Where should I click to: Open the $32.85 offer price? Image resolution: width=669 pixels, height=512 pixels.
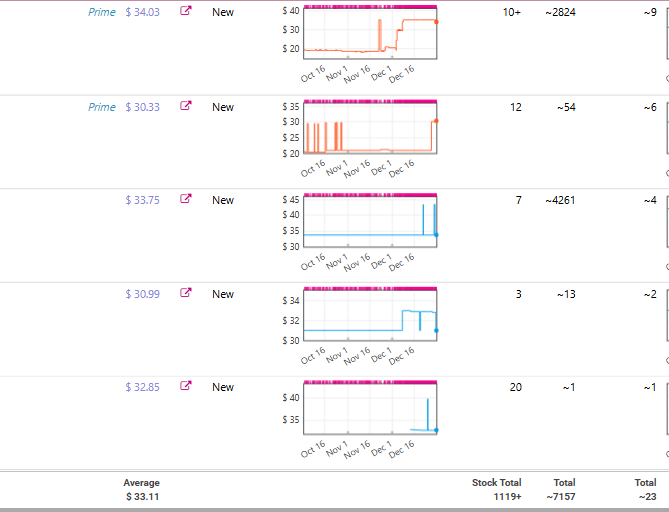point(143,387)
